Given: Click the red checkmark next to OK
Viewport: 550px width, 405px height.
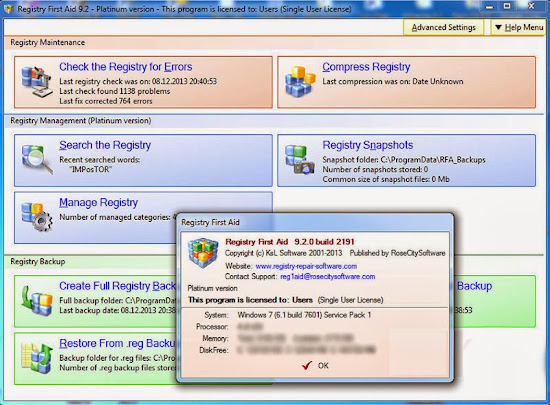Looking at the screenshot, I should click(x=307, y=365).
